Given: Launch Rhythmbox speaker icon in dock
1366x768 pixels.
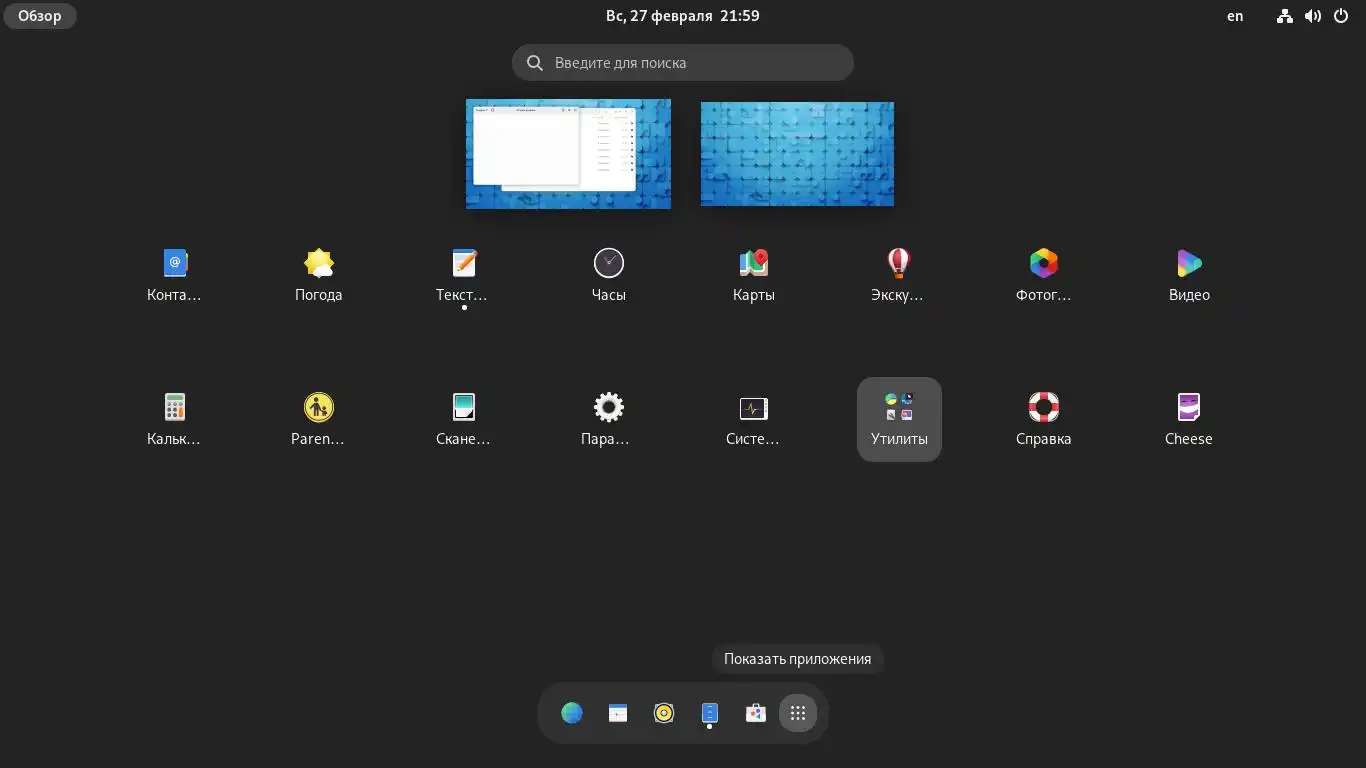Looking at the screenshot, I should [664, 713].
